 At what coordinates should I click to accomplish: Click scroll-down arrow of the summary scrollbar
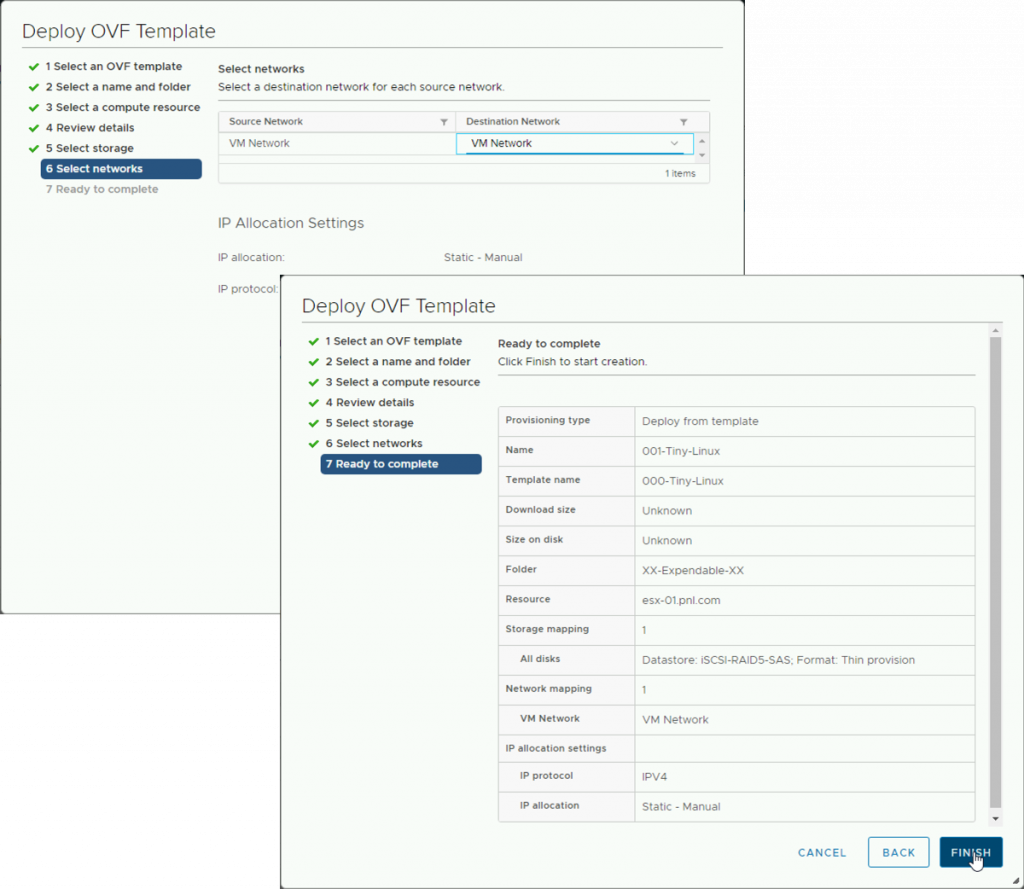point(994,818)
